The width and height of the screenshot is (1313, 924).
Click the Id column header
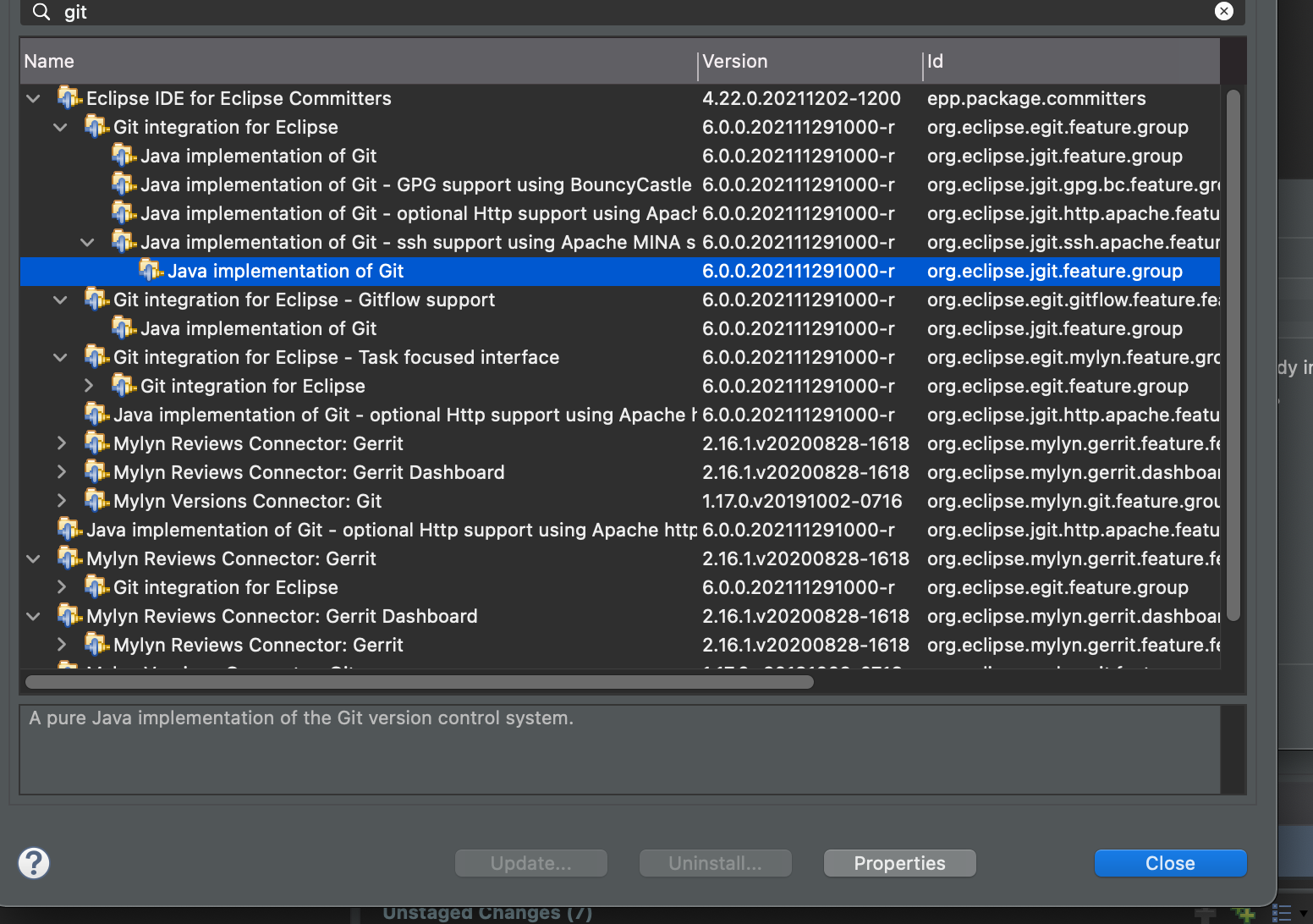click(x=935, y=61)
